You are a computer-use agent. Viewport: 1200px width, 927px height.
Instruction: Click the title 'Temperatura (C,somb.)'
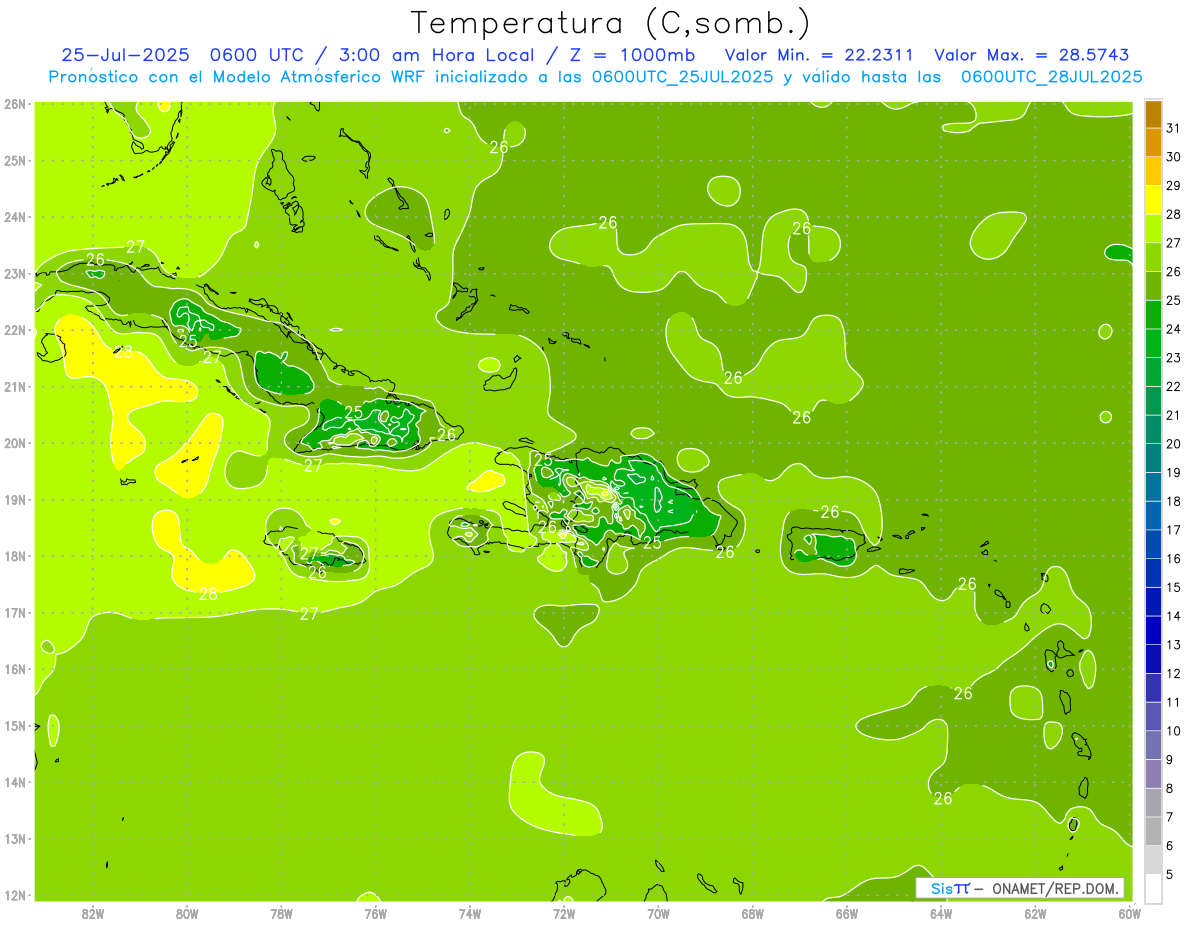click(x=610, y=22)
